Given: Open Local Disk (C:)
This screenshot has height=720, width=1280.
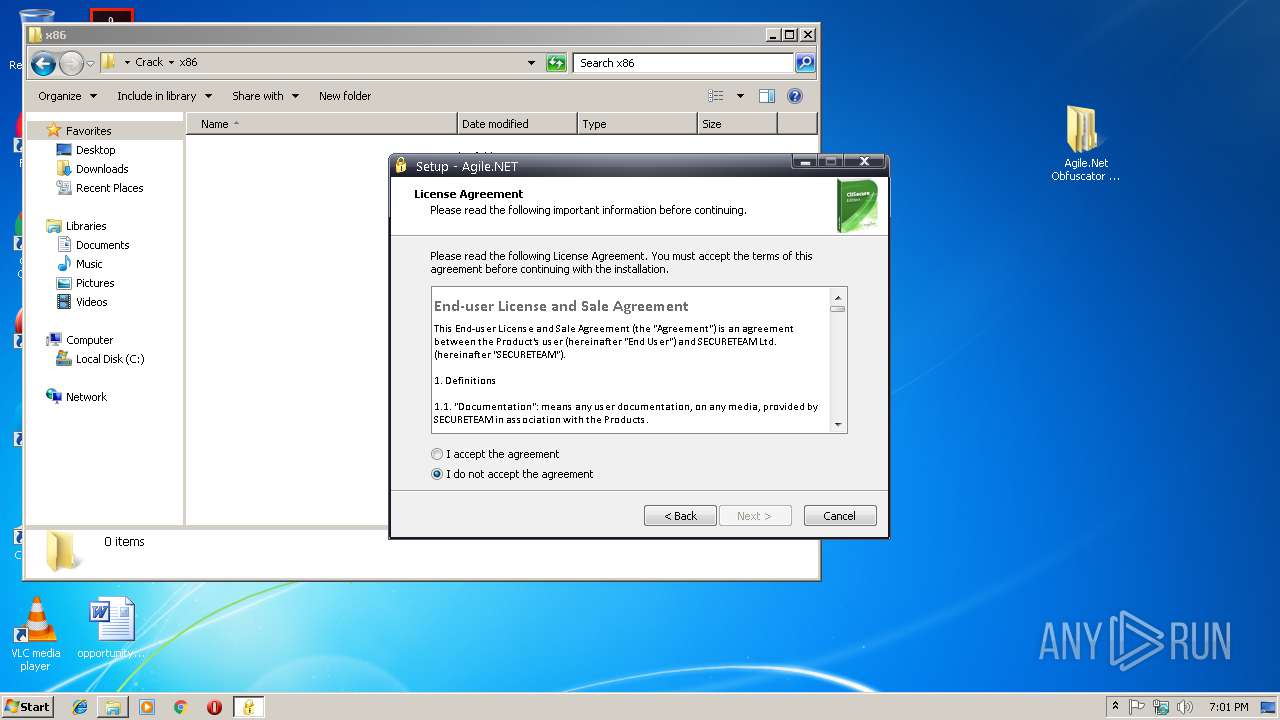Looking at the screenshot, I should (110, 359).
